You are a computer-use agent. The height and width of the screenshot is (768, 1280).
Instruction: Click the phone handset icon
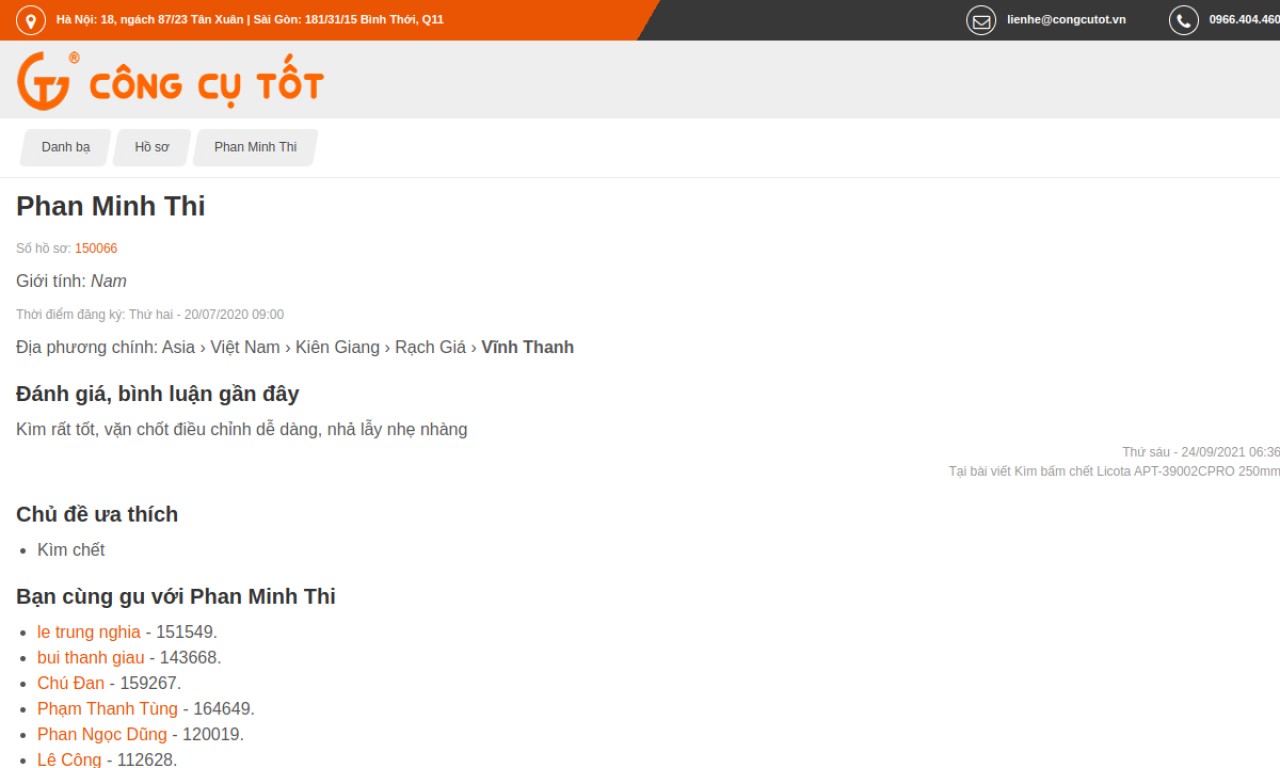1184,20
